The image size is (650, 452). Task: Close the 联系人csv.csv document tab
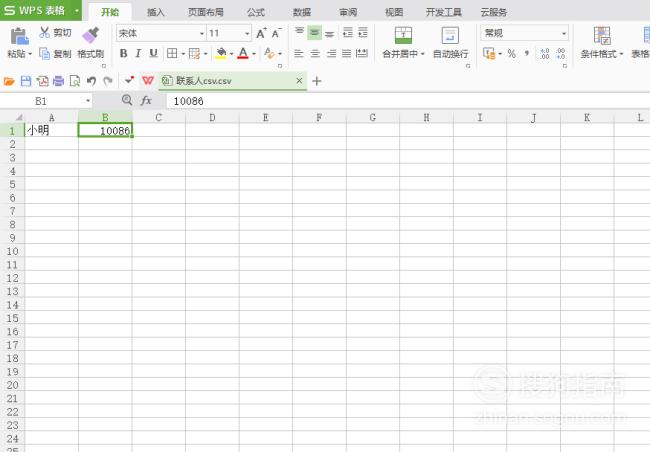coord(299,80)
